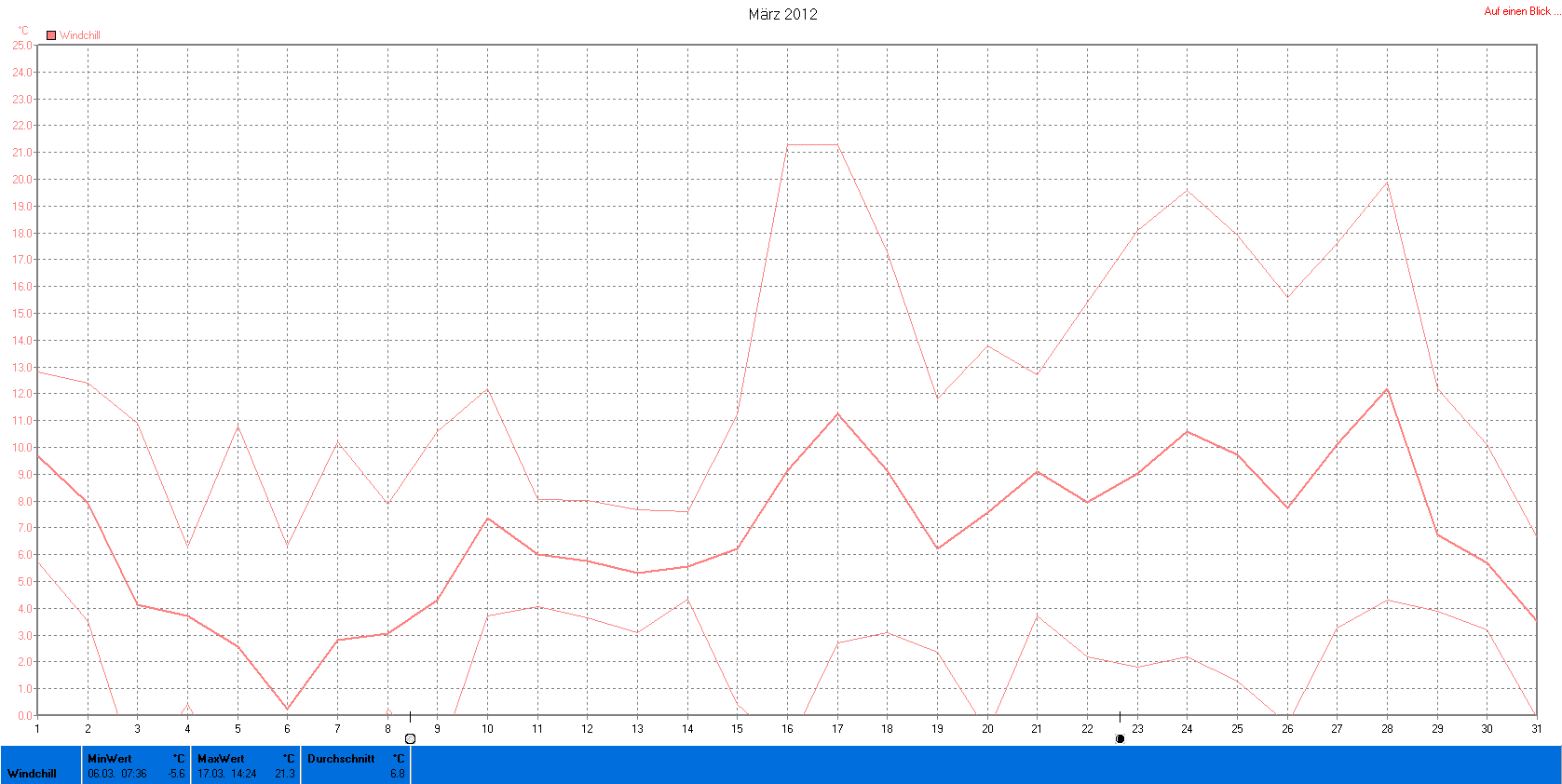The width and height of the screenshot is (1562, 784).
Task: Click the '0.0' y-axis label
Action: point(24,716)
